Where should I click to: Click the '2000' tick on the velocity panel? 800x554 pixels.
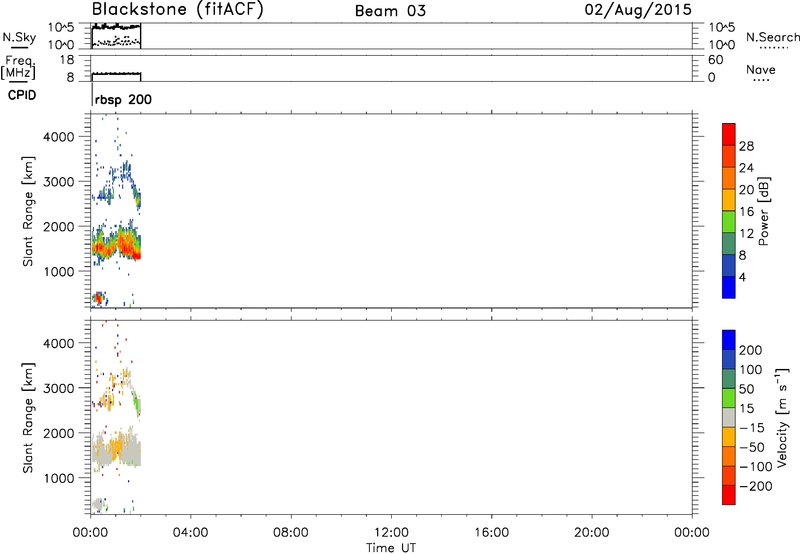pos(59,433)
